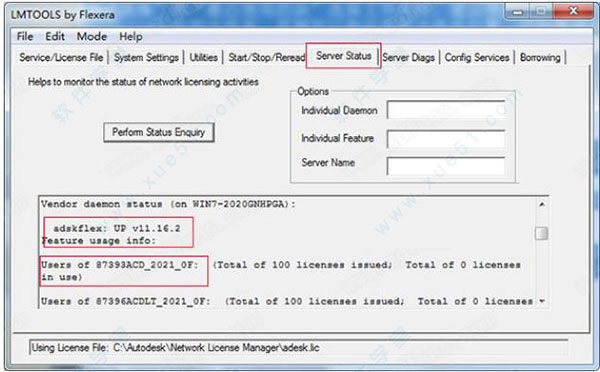Open the Mode menu
Viewport: 600px width, 372px height.
point(92,37)
